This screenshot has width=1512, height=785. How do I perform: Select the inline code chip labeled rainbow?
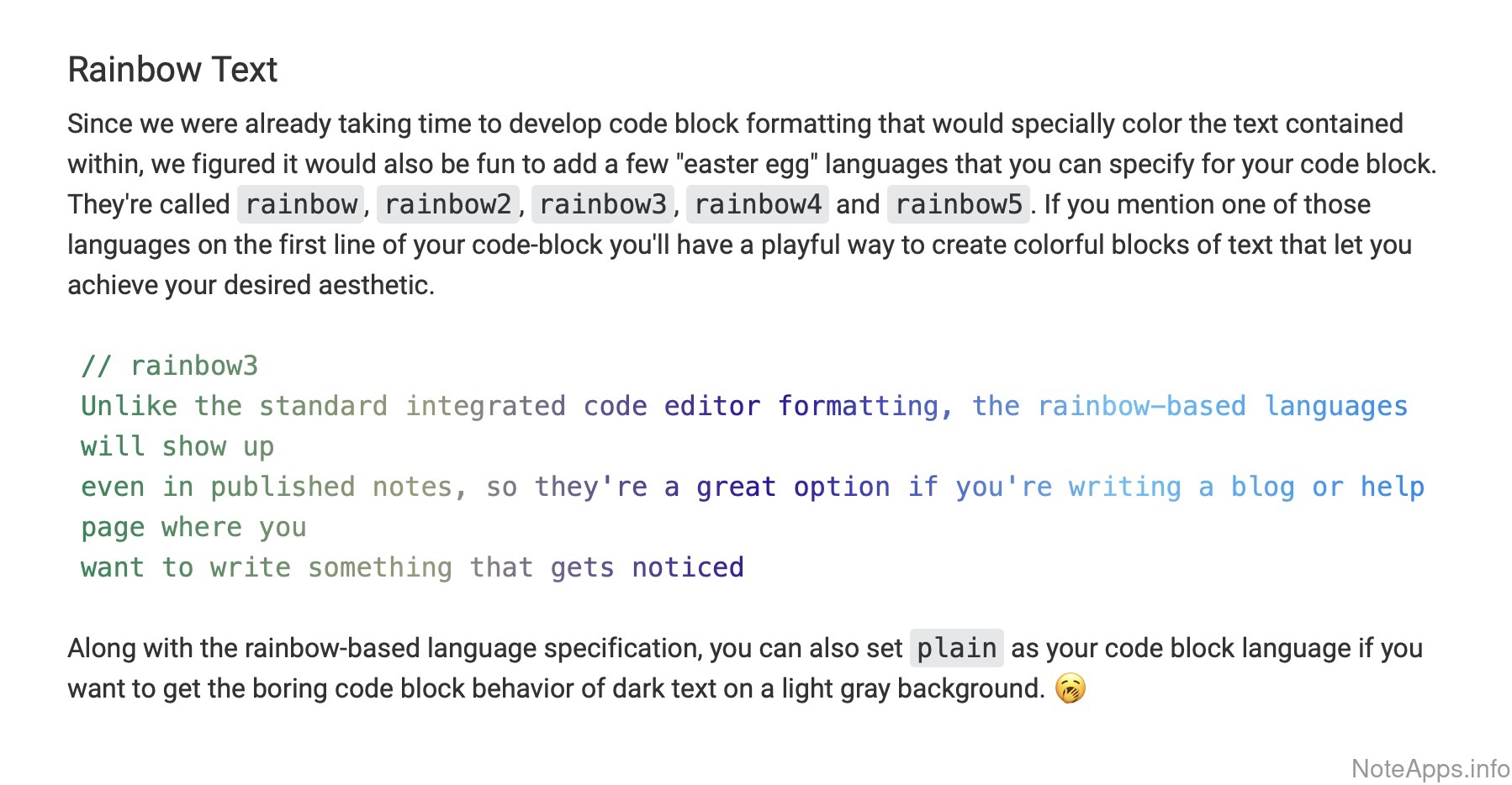[x=300, y=204]
